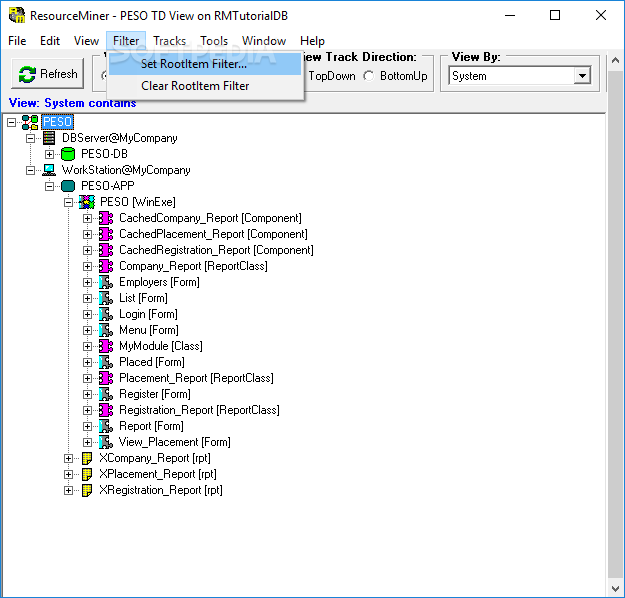Expand the MyModule [Class] node
This screenshot has height=598, width=625.
click(87, 346)
